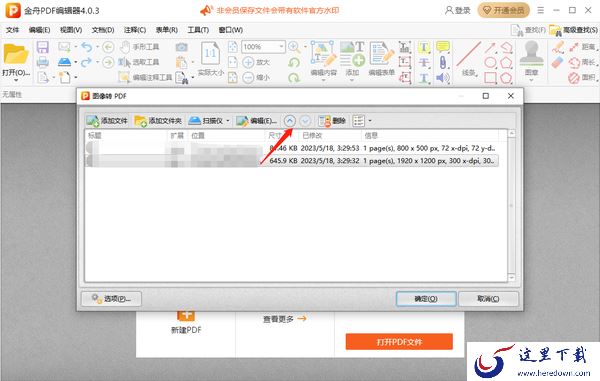Click the 扫描仪 scanner button in dialog
The width and height of the screenshot is (600, 381).
coord(206,121)
